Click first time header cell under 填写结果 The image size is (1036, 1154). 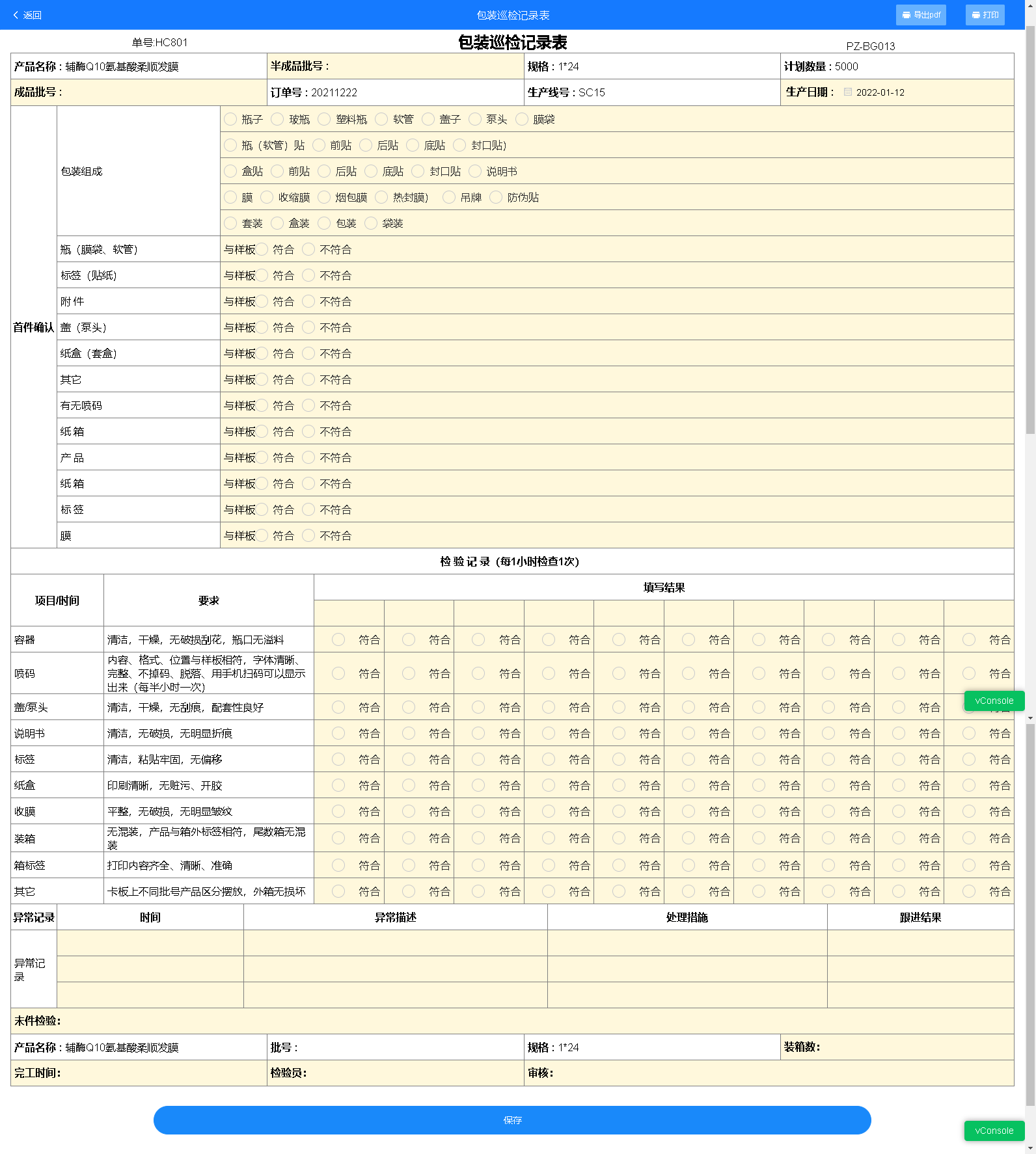click(x=349, y=613)
